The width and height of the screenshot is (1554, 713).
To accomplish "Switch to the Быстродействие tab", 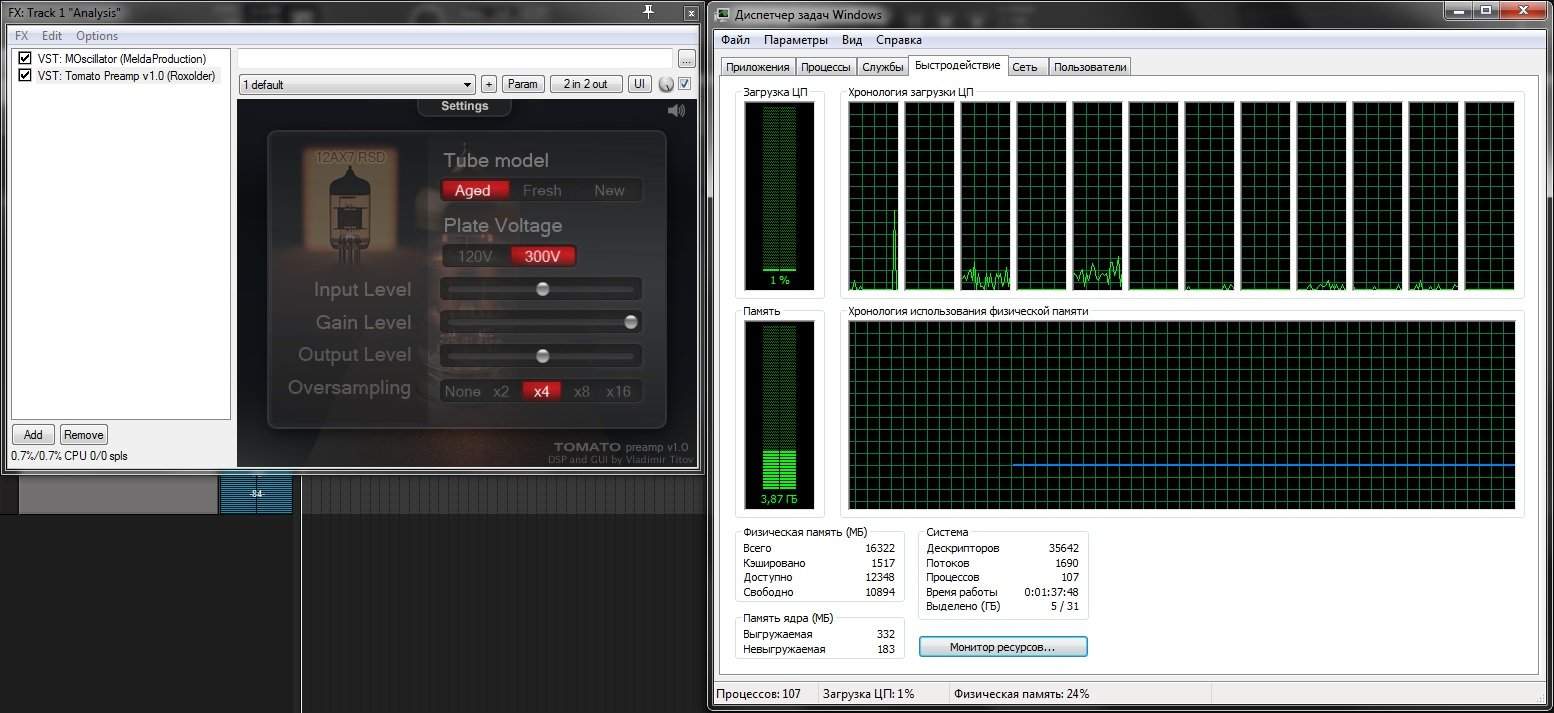I will coord(957,66).
